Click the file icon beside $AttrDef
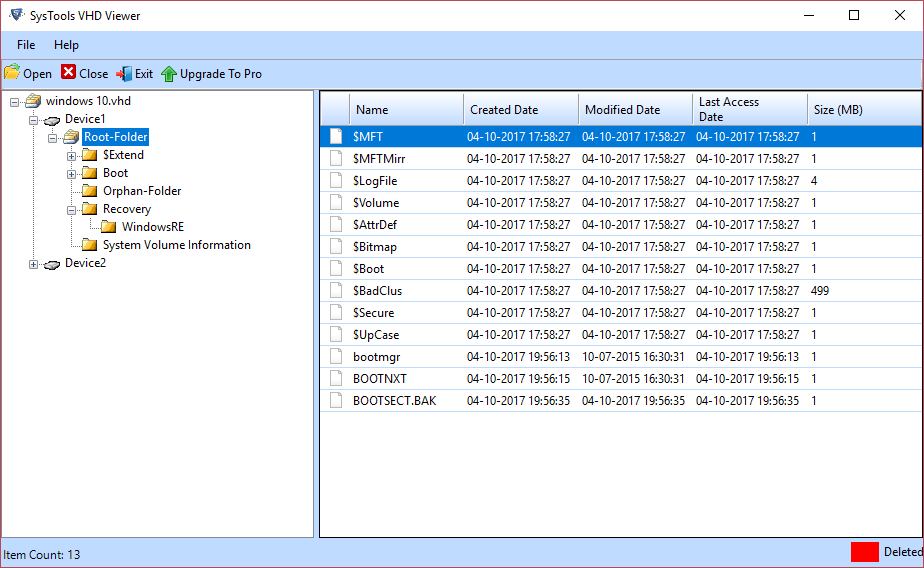Image resolution: width=924 pixels, height=568 pixels. pos(336,224)
